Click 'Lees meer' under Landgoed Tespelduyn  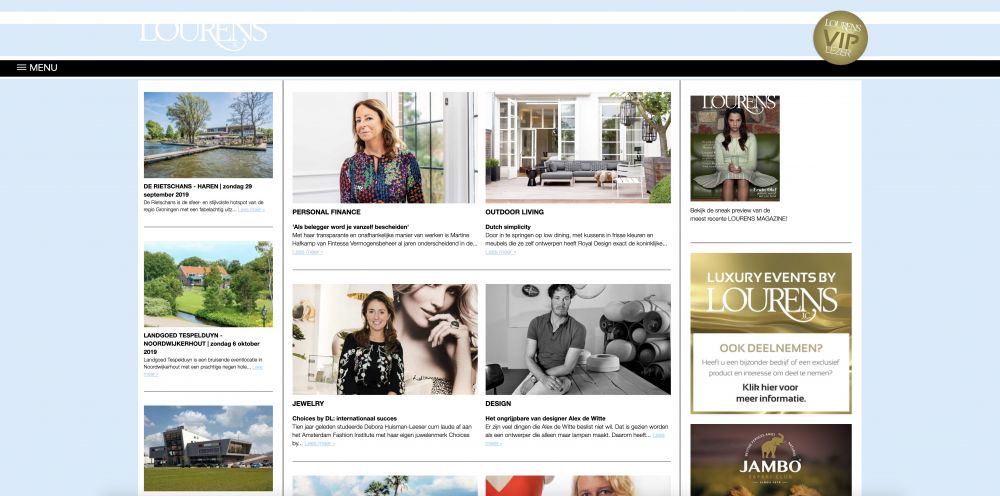tap(150, 374)
